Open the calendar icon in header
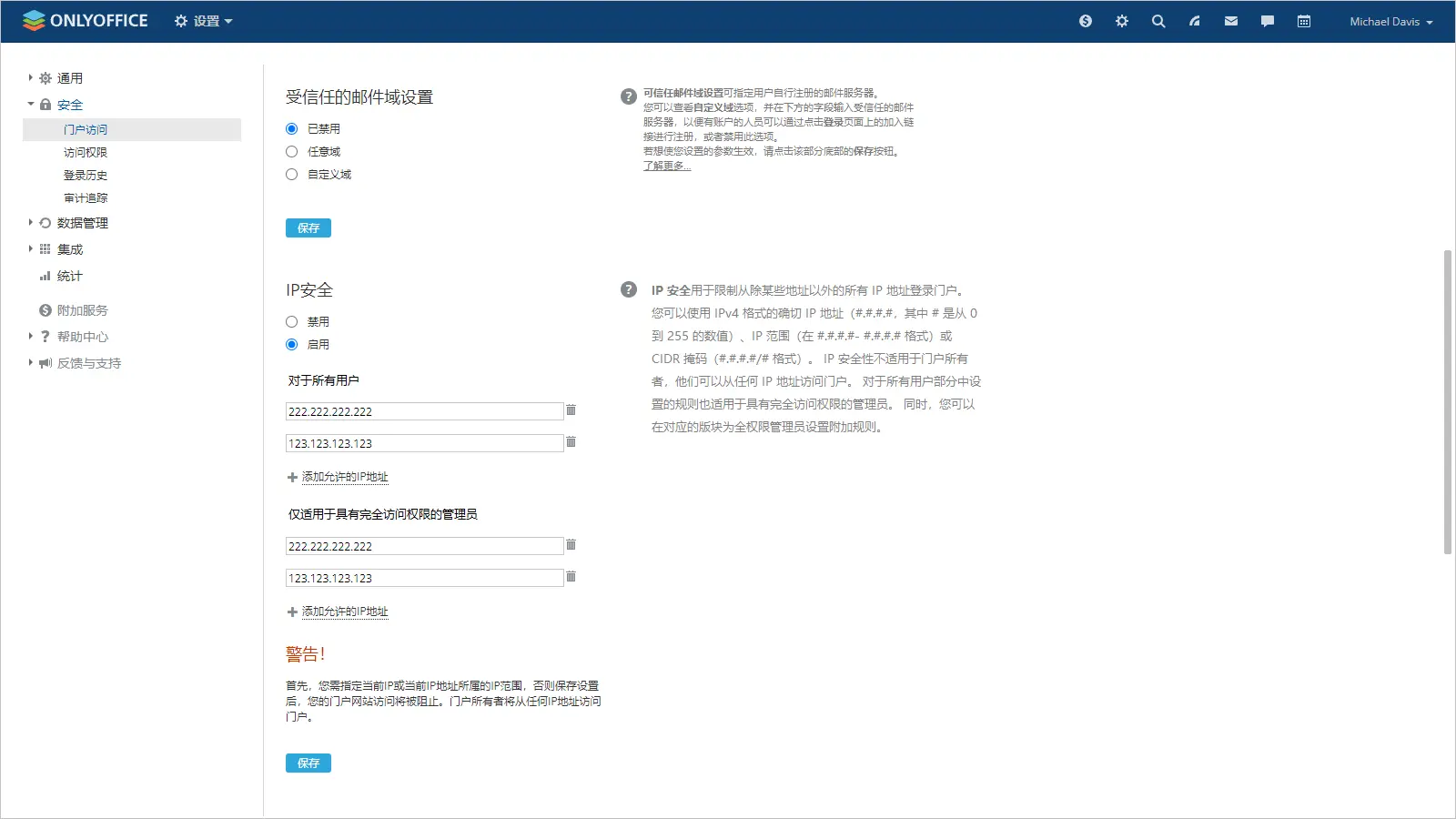Screen dimensions: 1456x819 1303,21
